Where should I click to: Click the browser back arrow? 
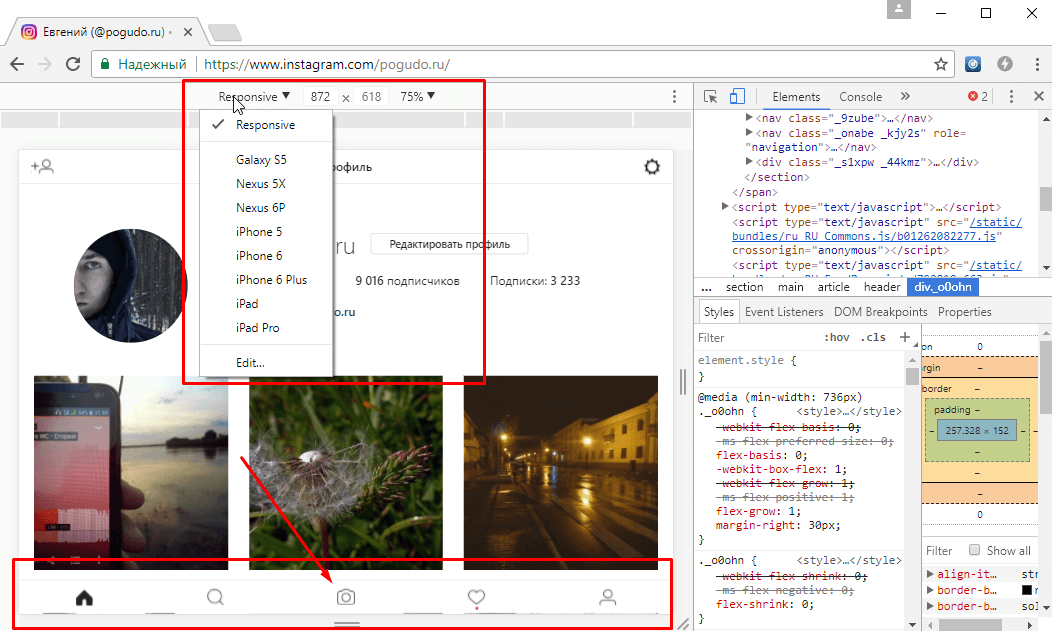(17, 64)
